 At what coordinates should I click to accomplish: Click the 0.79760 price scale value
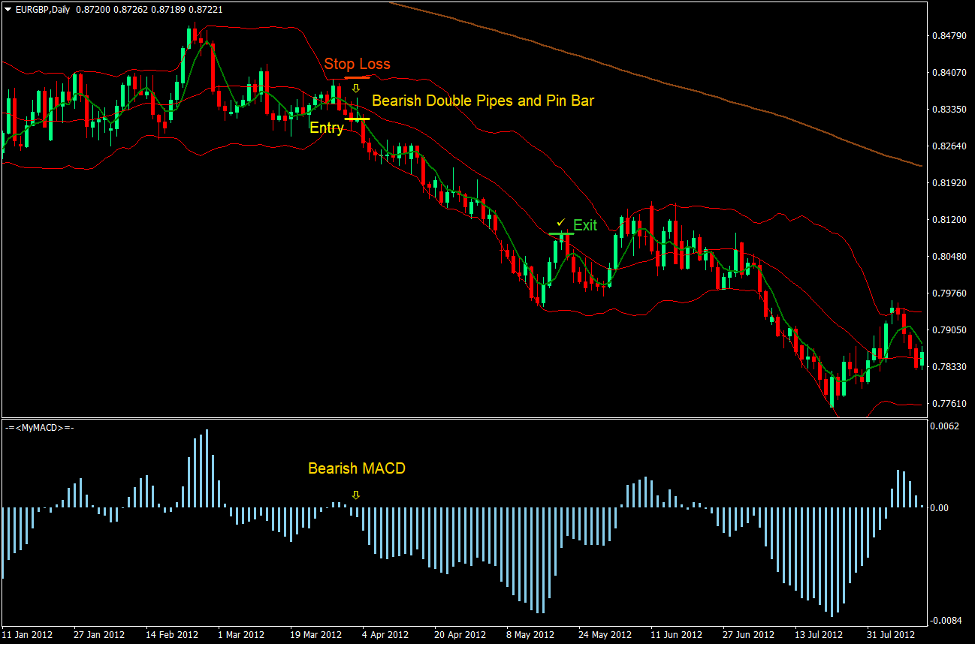tap(950, 294)
